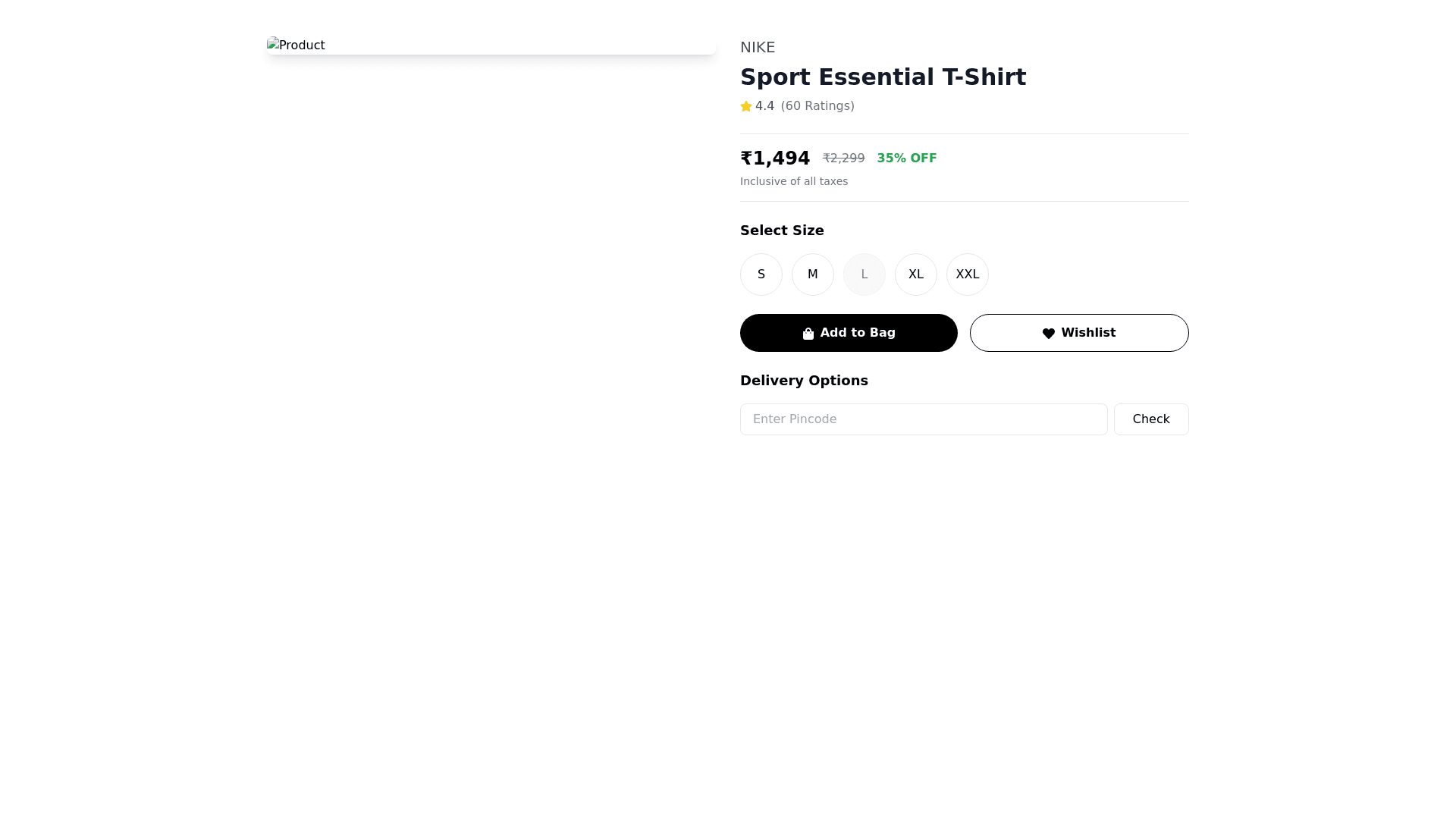Click the broken Product image thumbnail
Screen dimensions: 1456x819
pos(296,45)
